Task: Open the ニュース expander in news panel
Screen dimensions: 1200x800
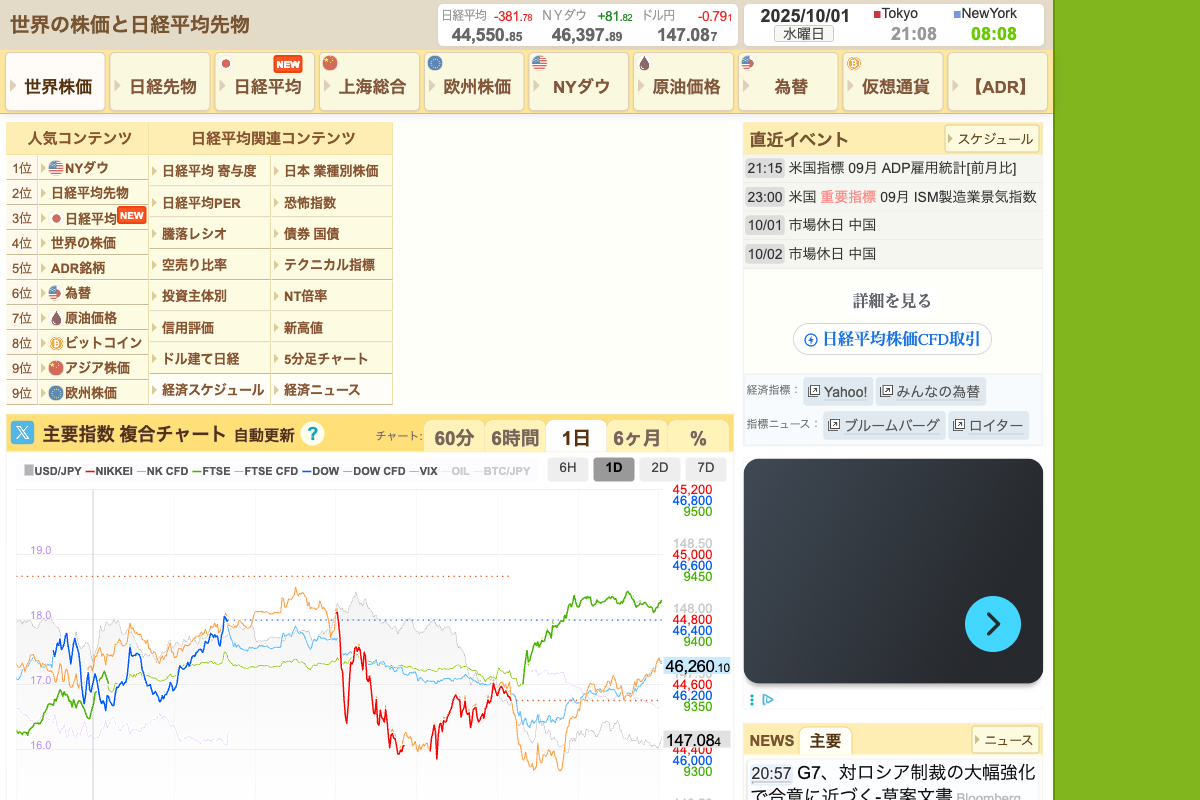Action: tap(1005, 740)
